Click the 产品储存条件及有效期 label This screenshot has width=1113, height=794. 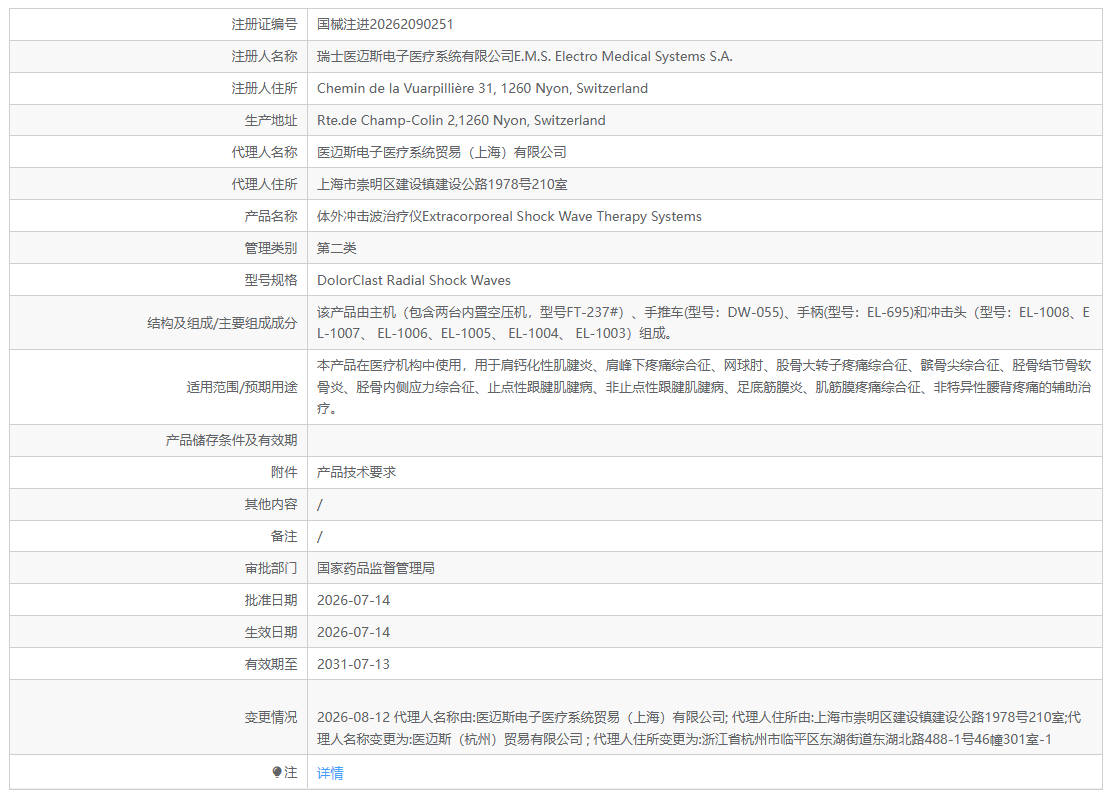click(x=231, y=440)
